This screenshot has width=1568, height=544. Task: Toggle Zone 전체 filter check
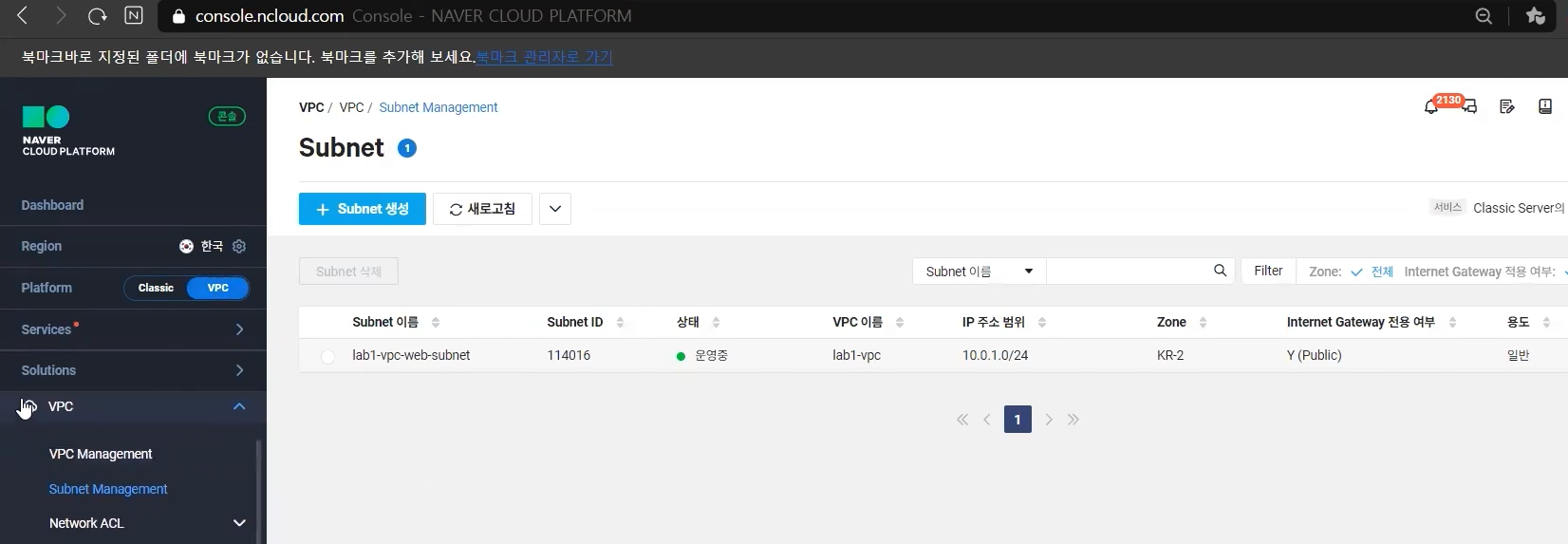[1372, 272]
